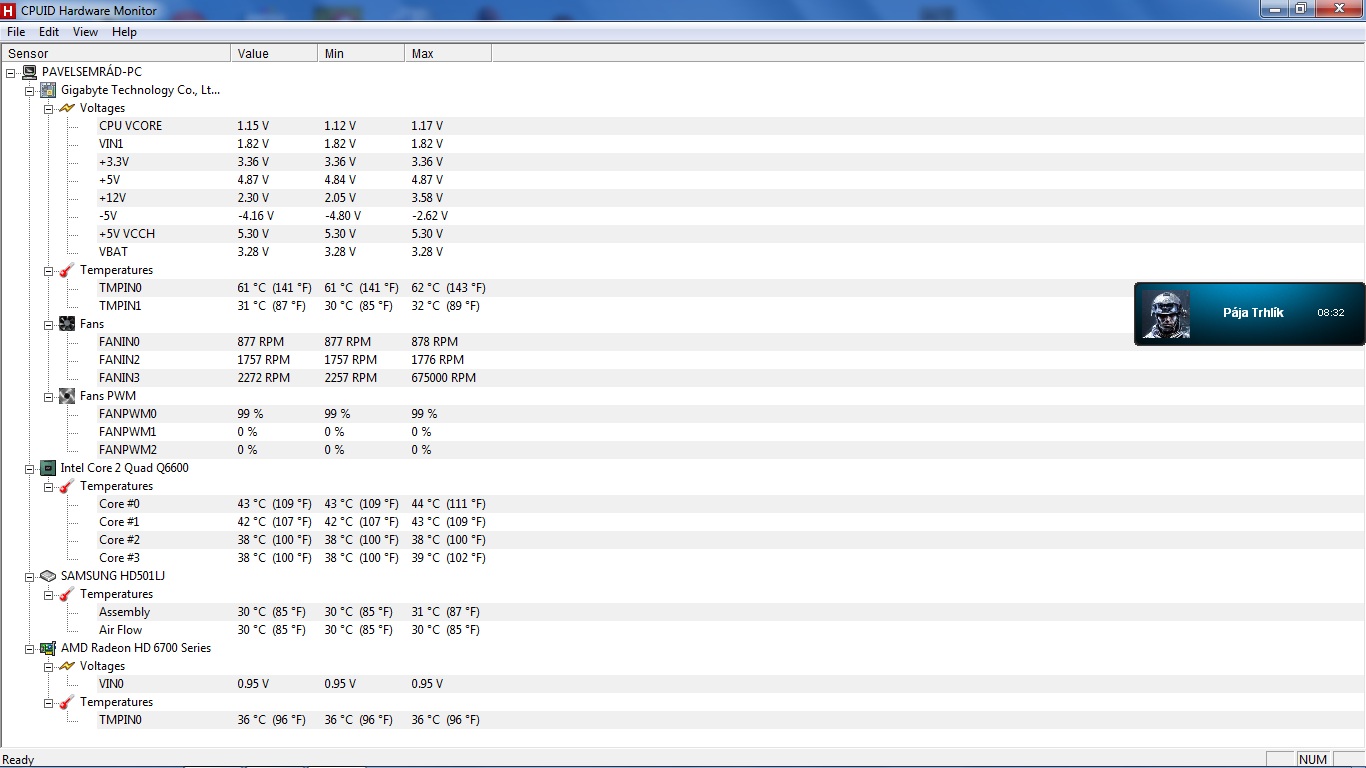The image size is (1366, 768).
Task: Click the Sensor column header
Action: coord(116,53)
